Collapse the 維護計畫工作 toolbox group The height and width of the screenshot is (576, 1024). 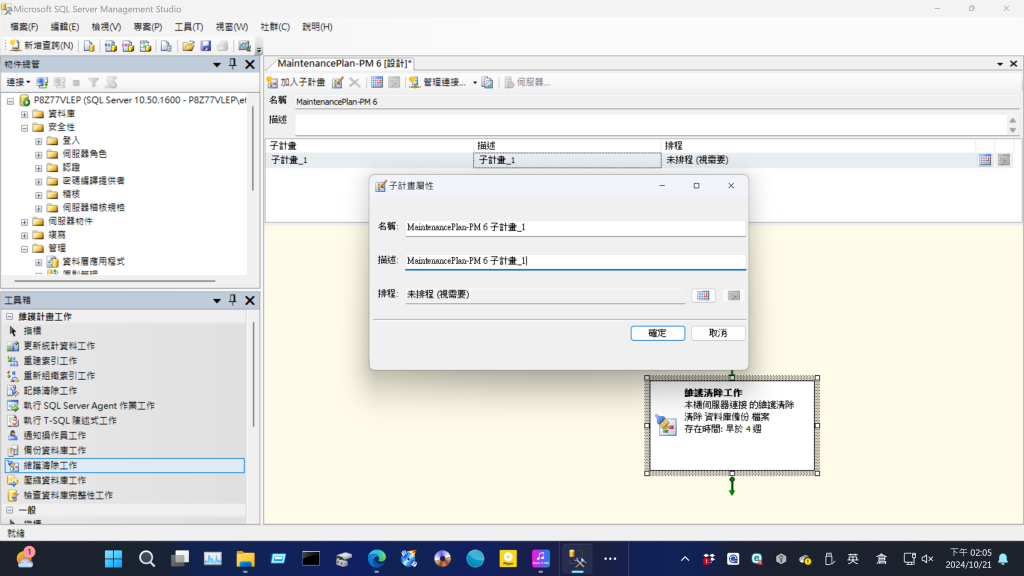click(10, 316)
